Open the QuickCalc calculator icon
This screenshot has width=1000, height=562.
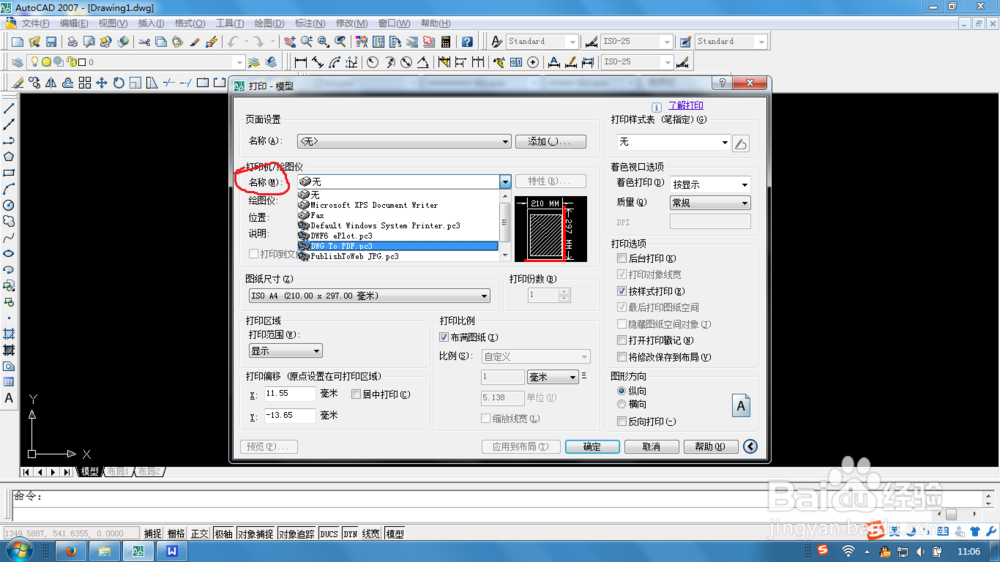[x=446, y=42]
